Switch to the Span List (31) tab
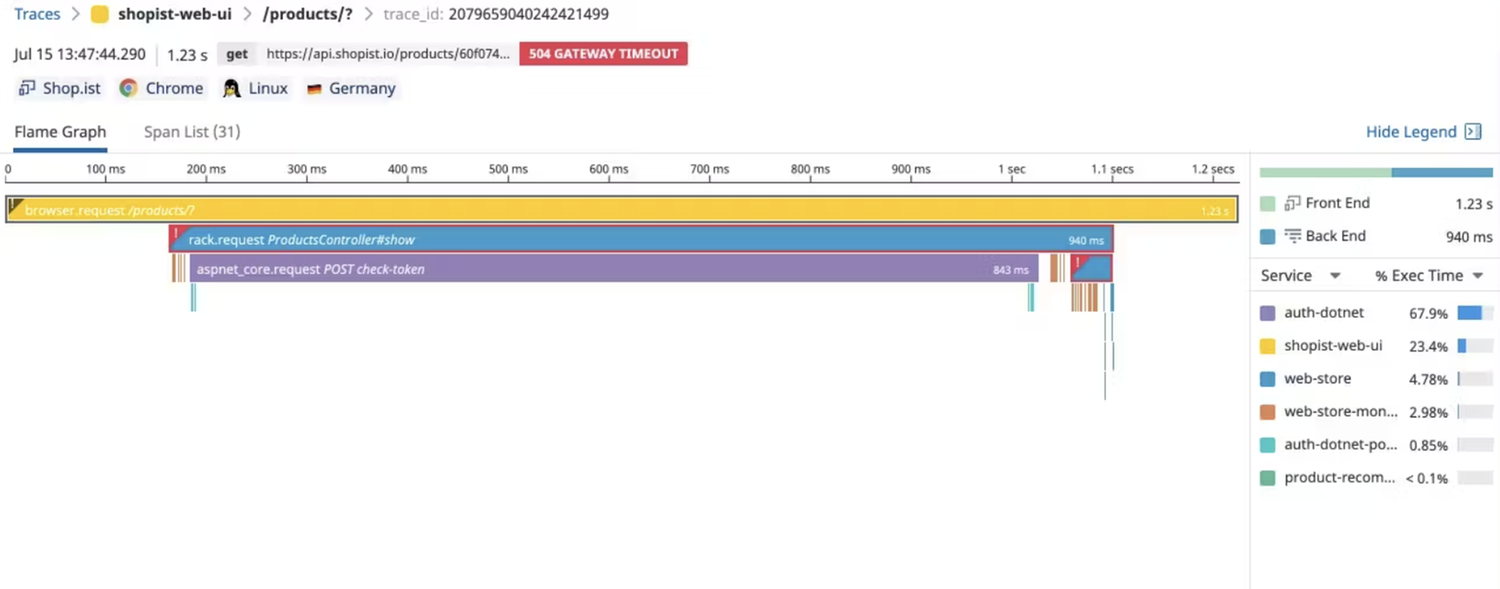Screen dimensions: 1500x589 (x=192, y=132)
